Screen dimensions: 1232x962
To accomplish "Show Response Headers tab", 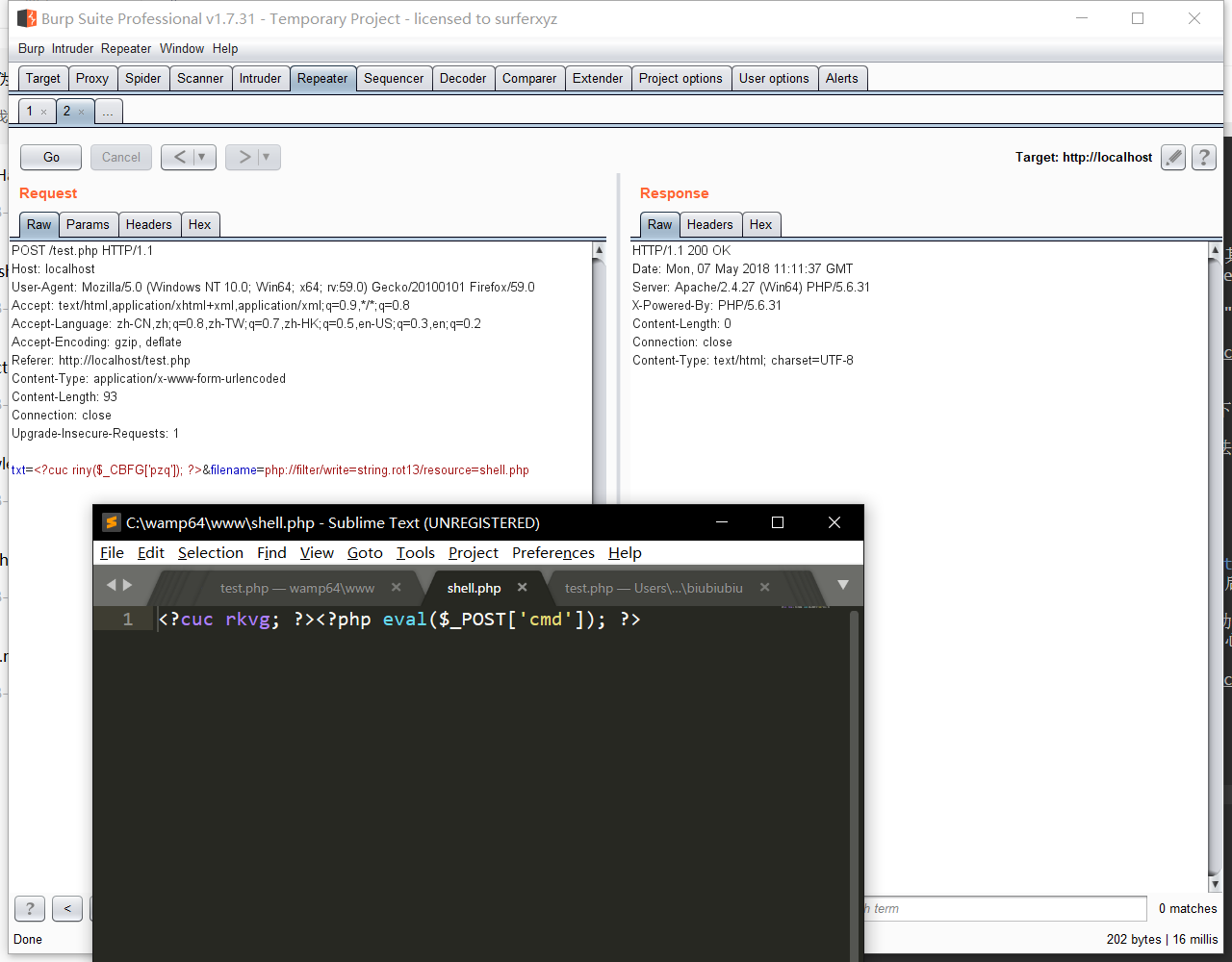I will point(710,224).
